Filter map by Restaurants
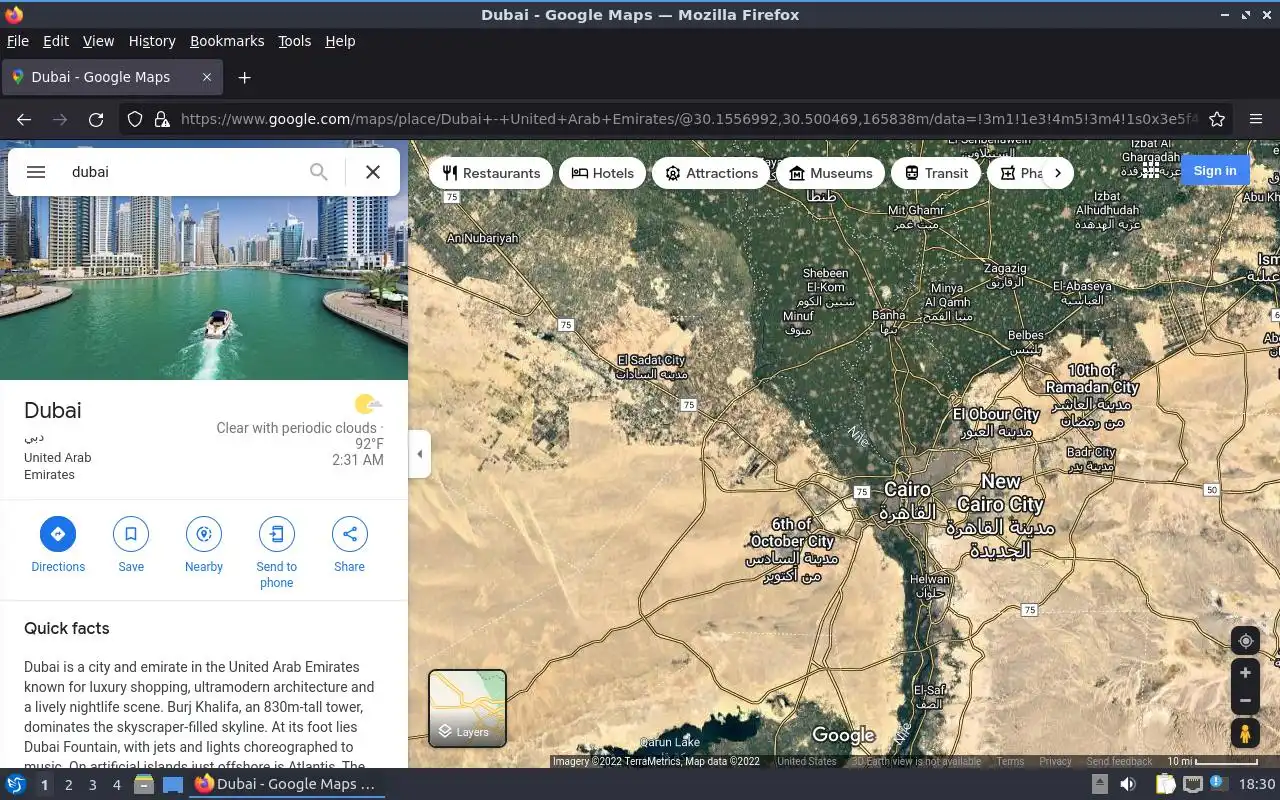 (x=491, y=173)
